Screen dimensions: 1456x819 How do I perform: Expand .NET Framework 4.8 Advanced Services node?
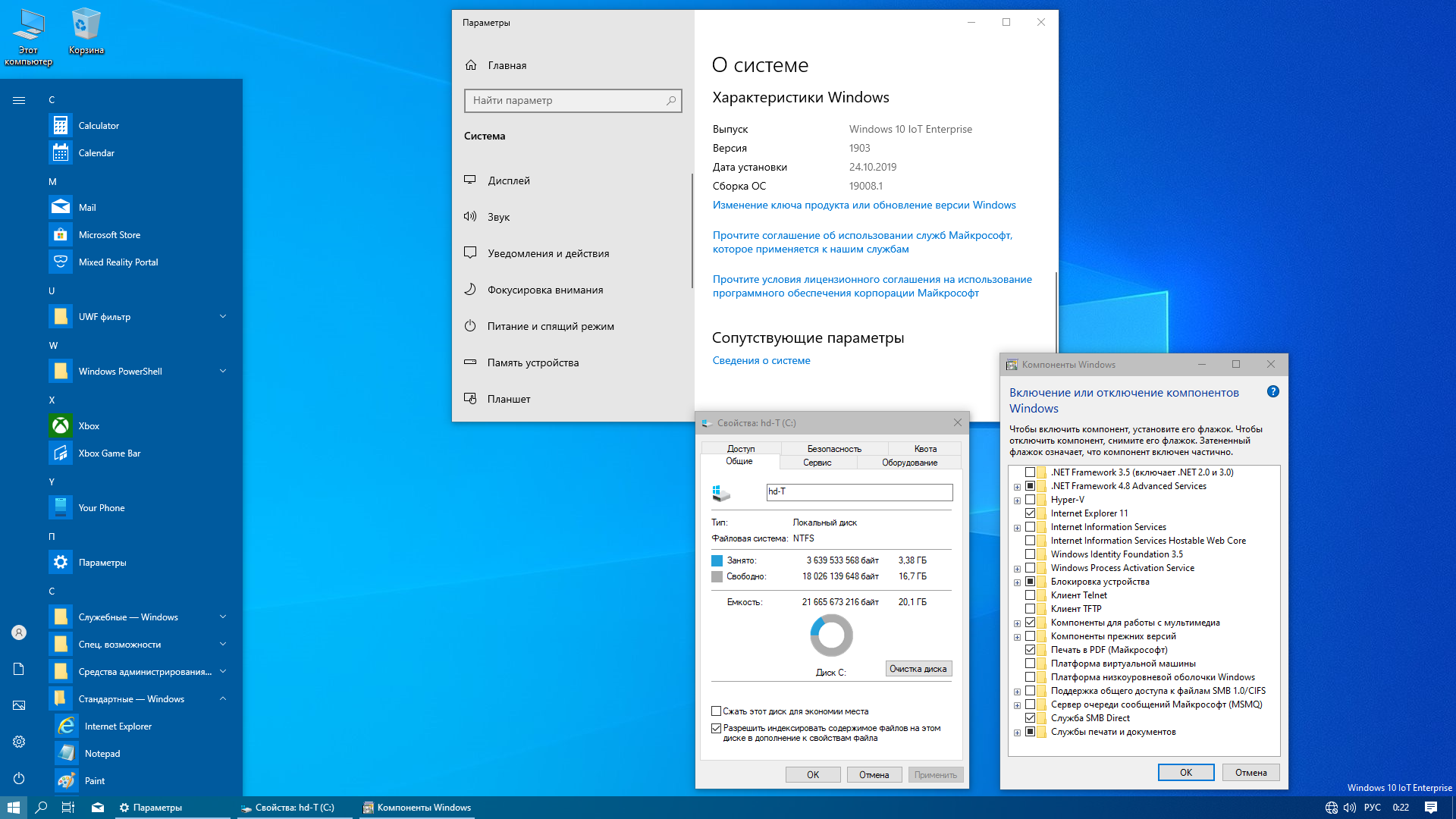tap(1017, 487)
